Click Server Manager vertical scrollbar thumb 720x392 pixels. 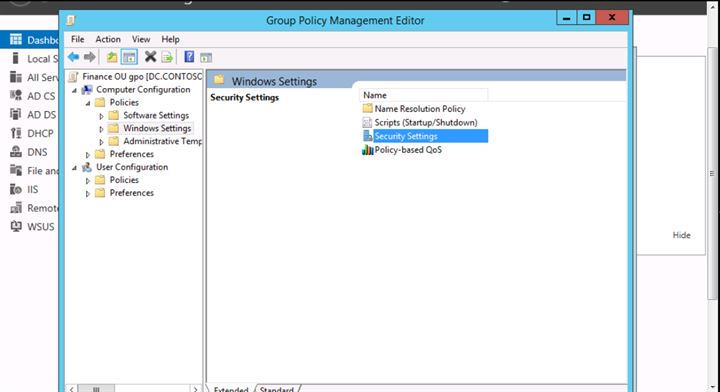(x=712, y=174)
